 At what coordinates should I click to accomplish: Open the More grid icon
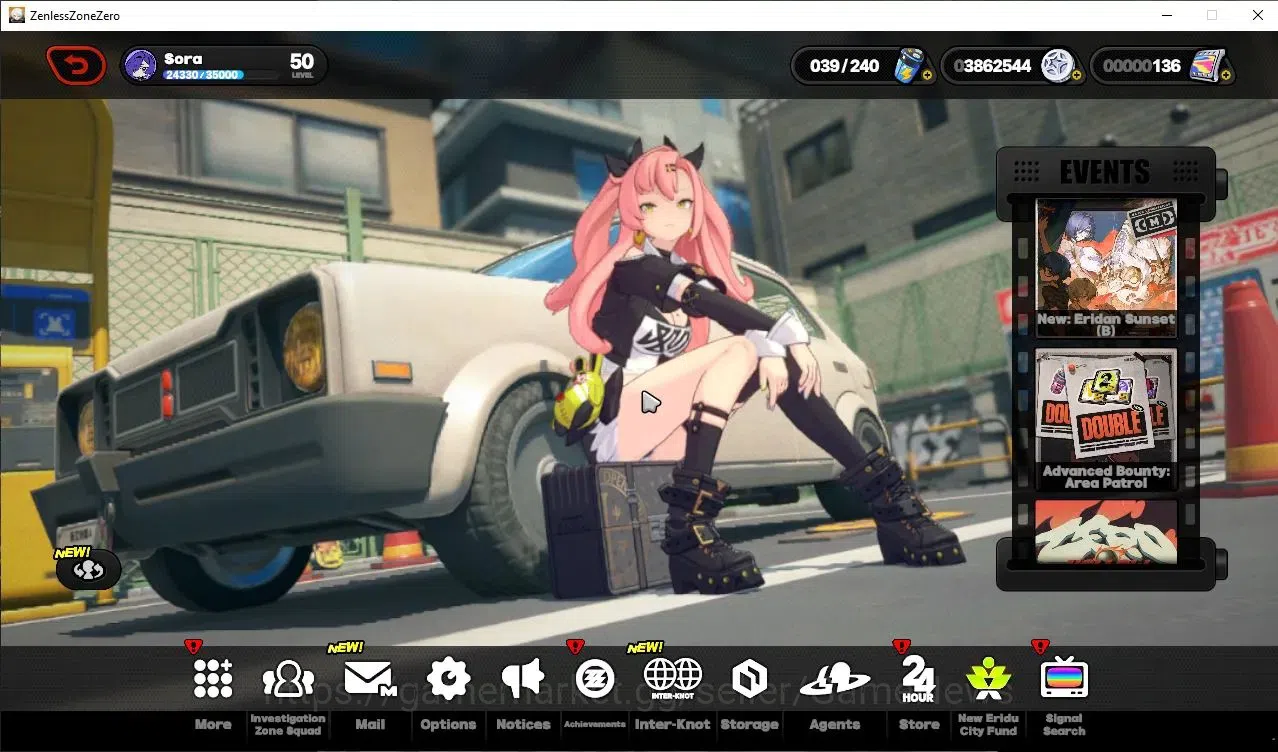pos(213,679)
